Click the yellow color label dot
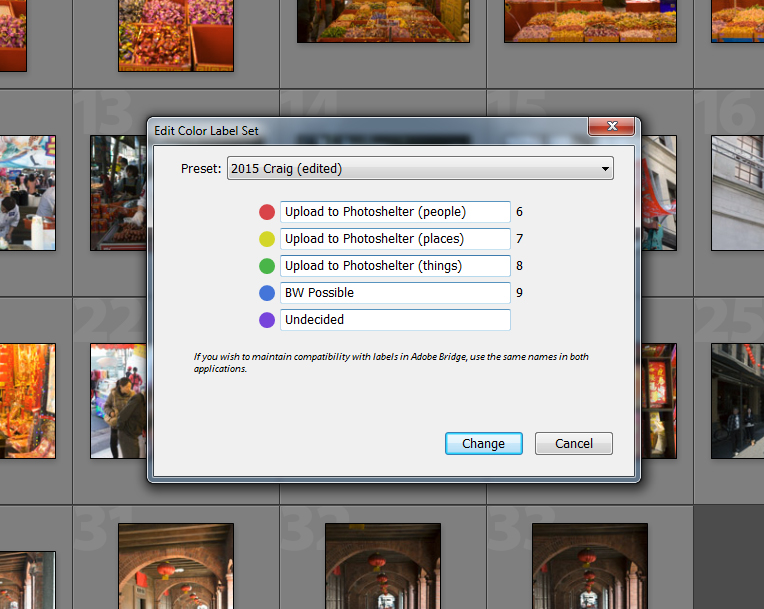The image size is (764, 609). click(267, 239)
